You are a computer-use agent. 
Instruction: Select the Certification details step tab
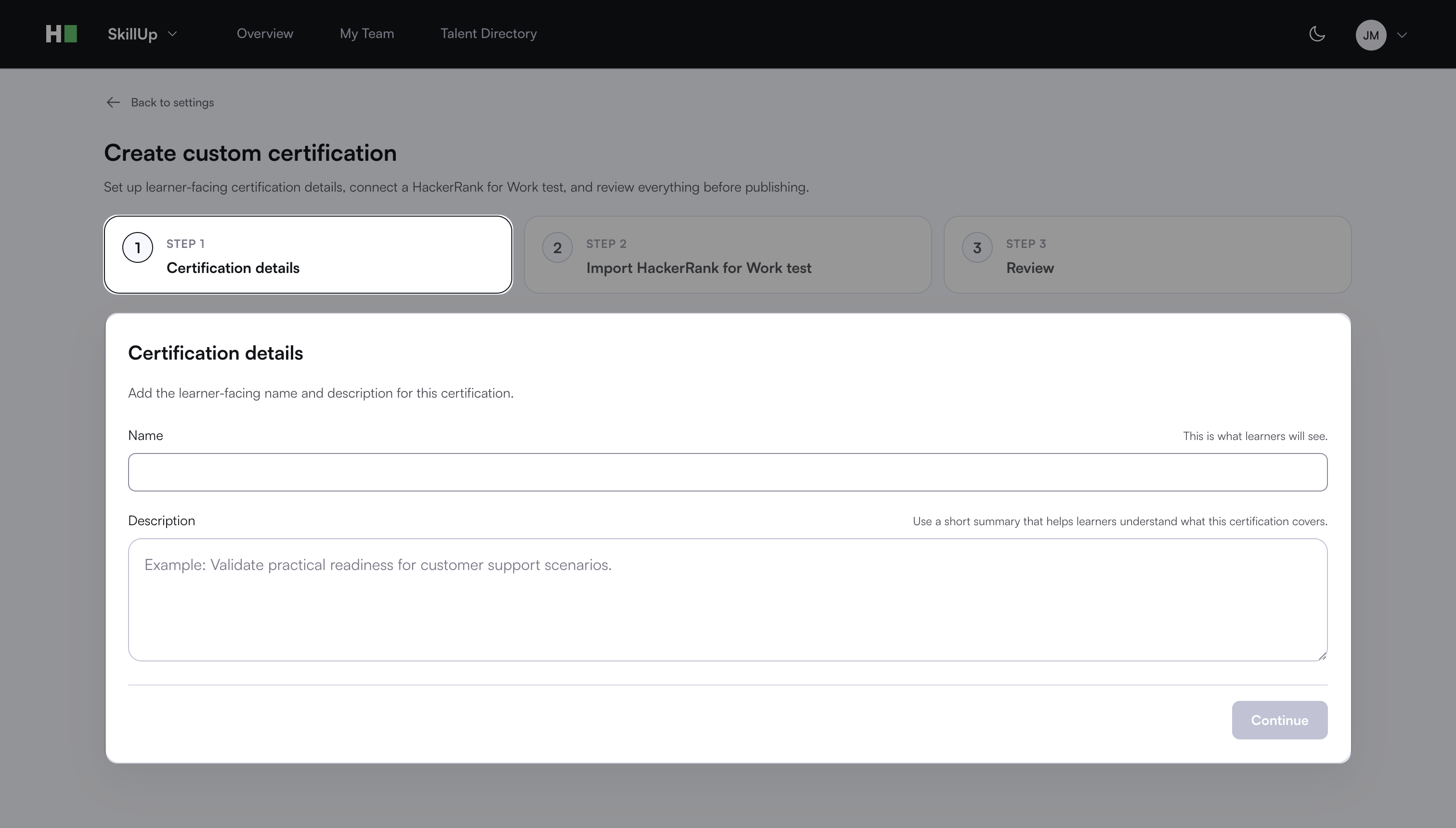pos(308,255)
